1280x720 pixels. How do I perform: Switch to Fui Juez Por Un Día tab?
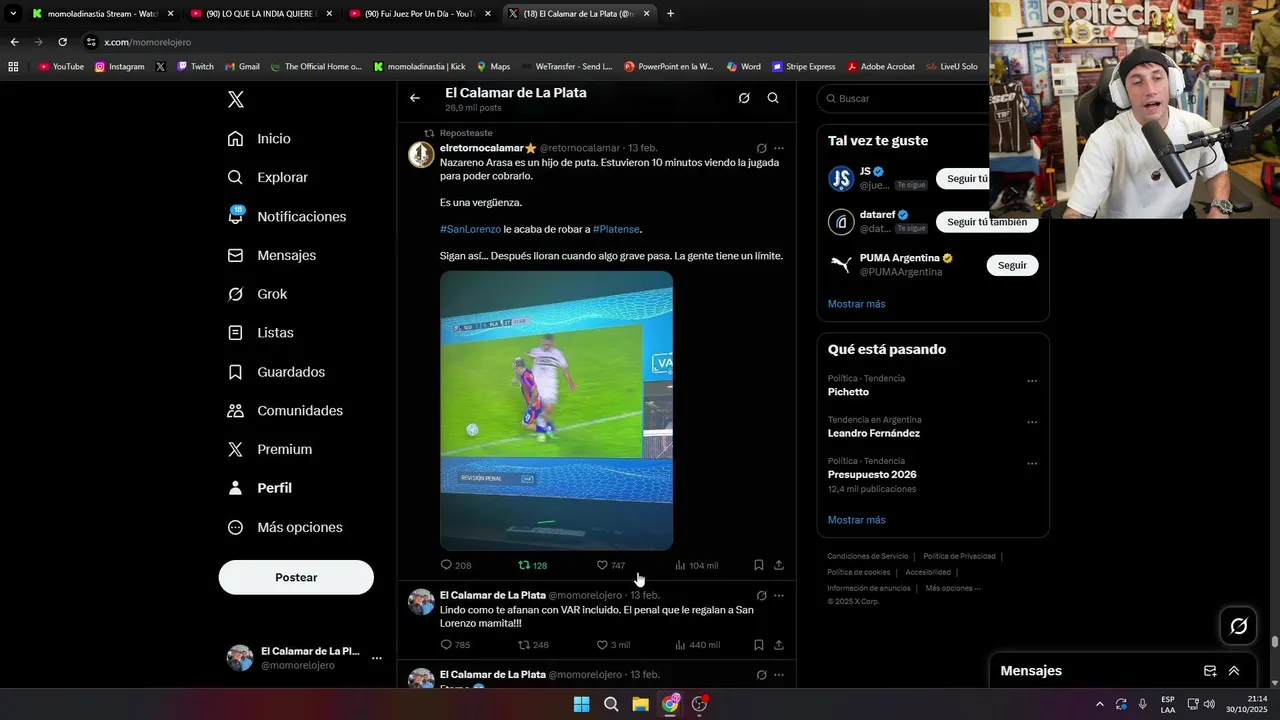420,14
